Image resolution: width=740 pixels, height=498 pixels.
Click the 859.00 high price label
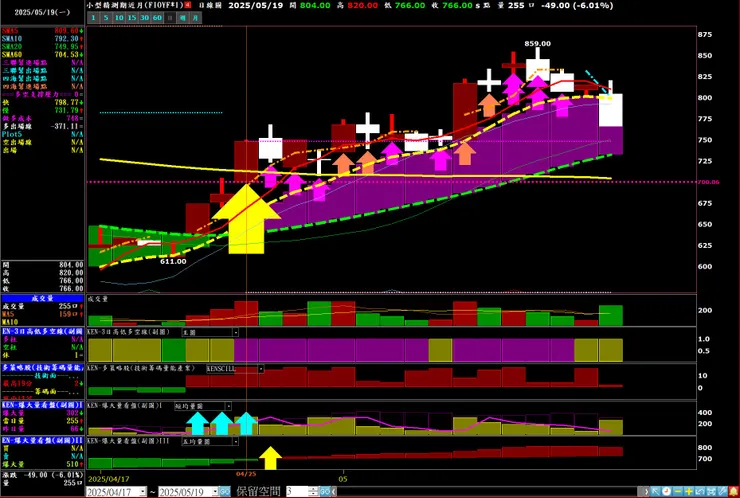tap(538, 43)
